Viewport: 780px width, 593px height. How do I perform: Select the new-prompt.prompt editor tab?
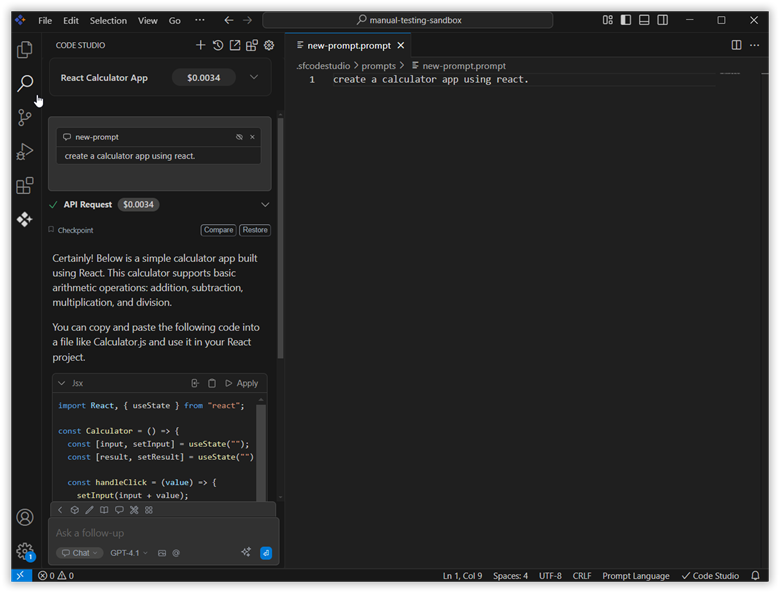coord(349,45)
